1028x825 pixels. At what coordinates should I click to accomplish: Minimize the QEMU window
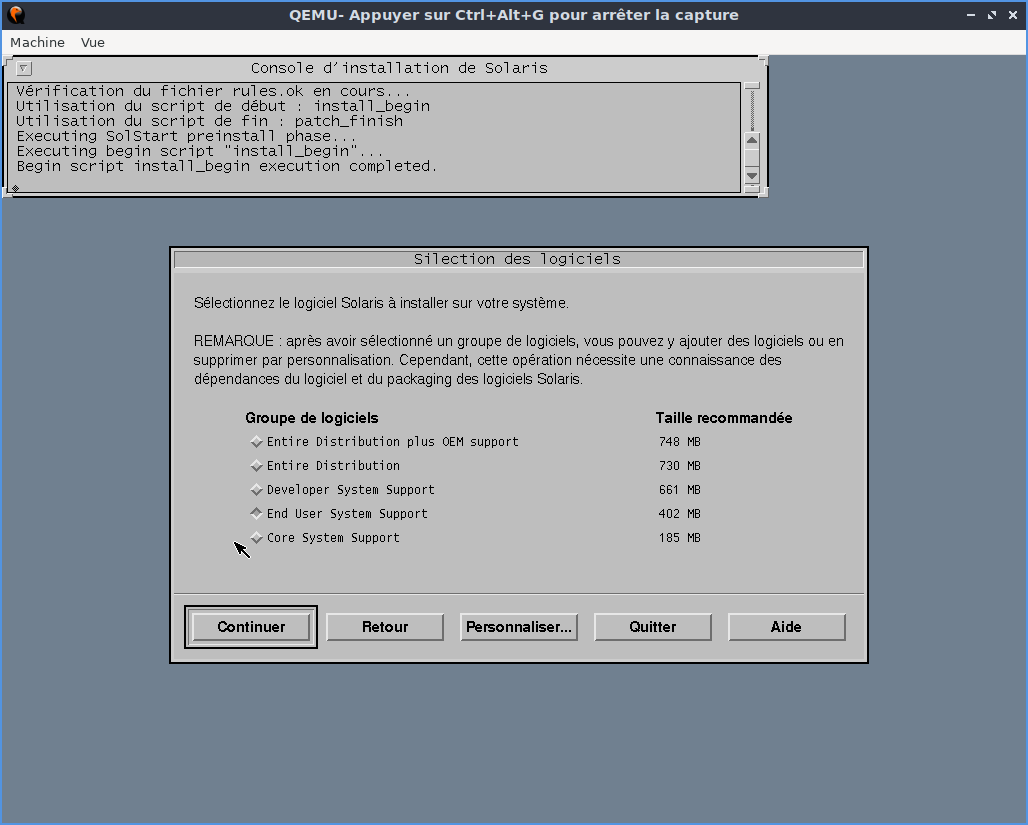click(971, 14)
